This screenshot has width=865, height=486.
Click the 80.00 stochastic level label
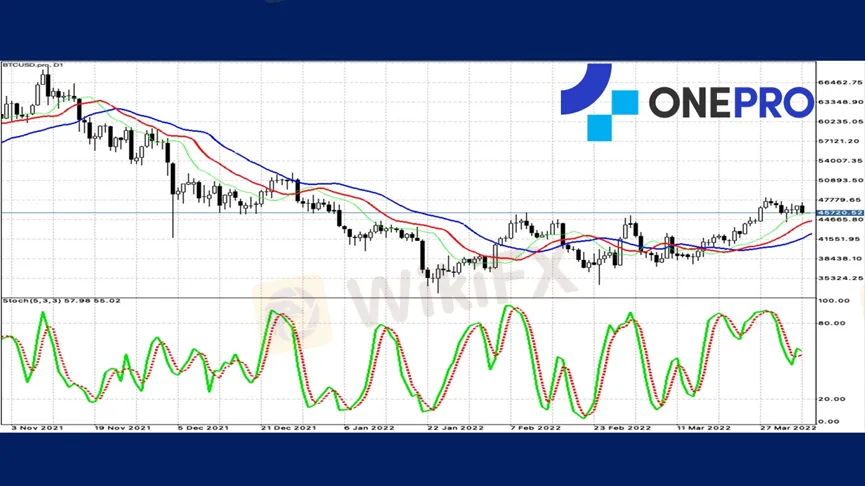(x=831, y=323)
